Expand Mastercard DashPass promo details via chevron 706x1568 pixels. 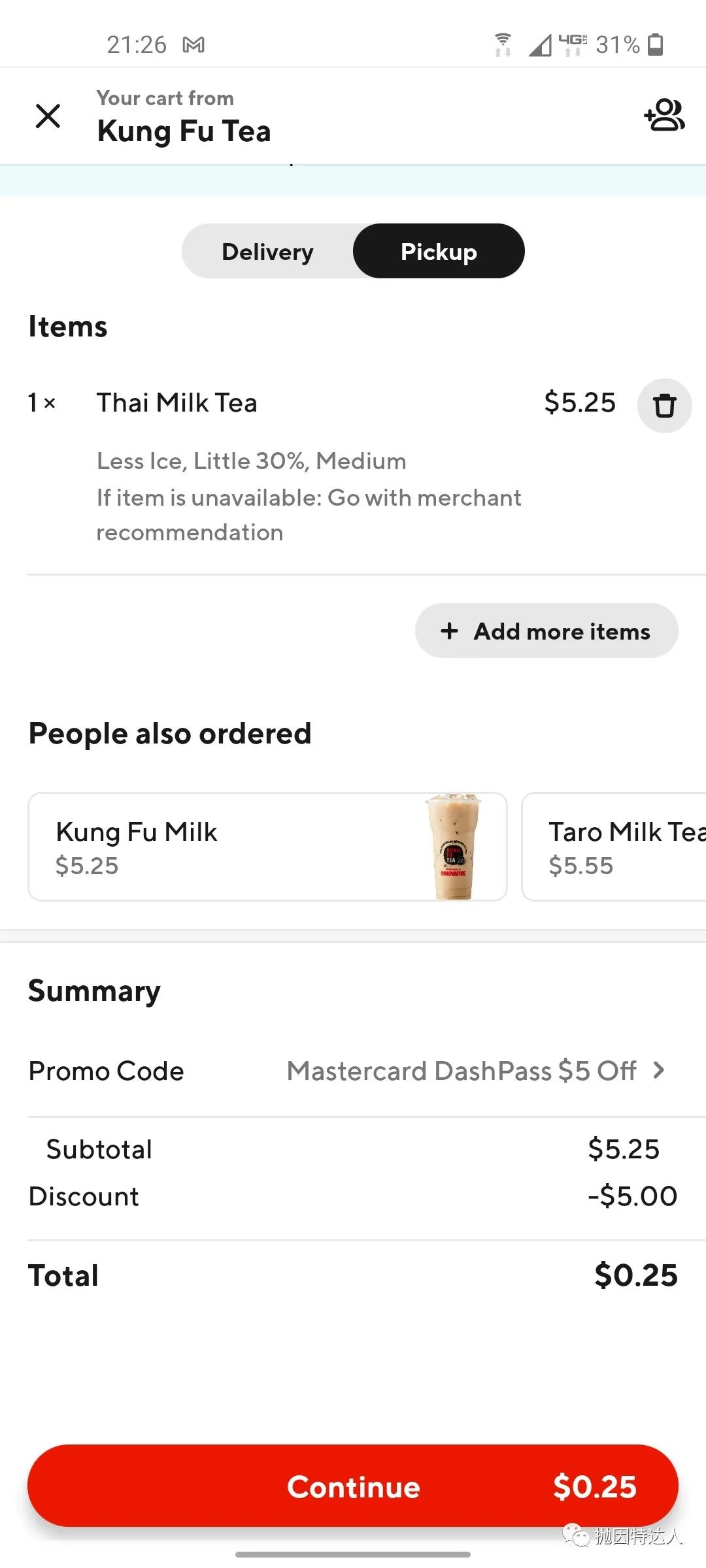coord(659,1071)
